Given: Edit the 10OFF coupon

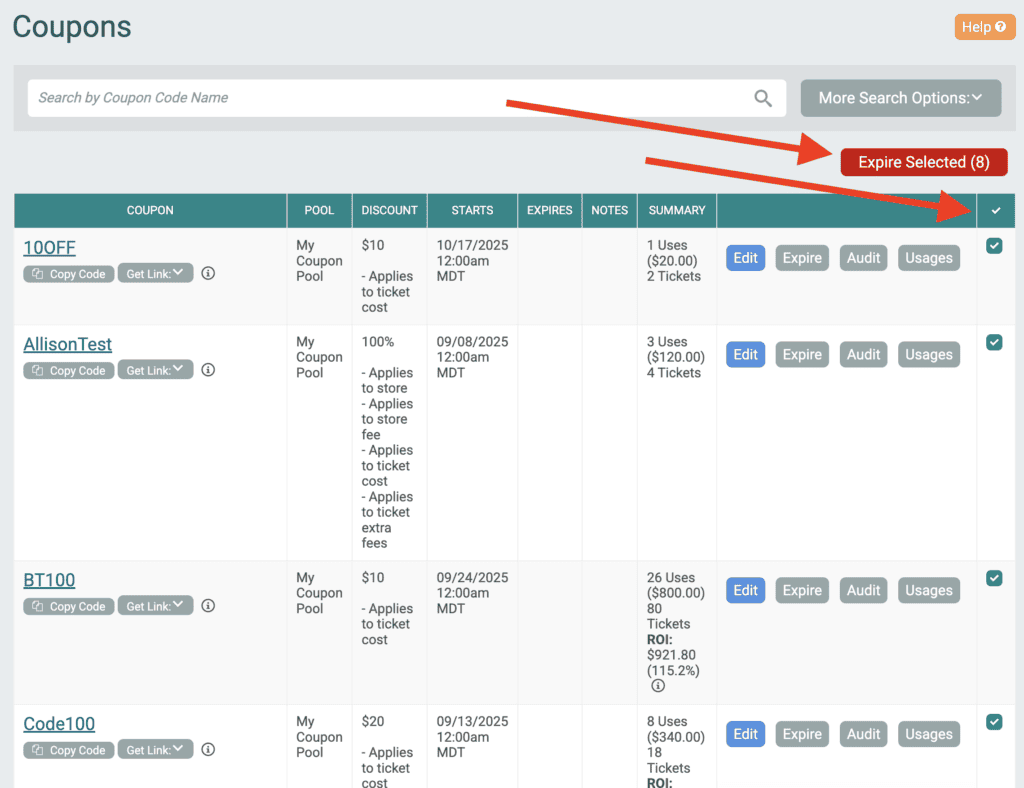Looking at the screenshot, I should click(x=745, y=258).
